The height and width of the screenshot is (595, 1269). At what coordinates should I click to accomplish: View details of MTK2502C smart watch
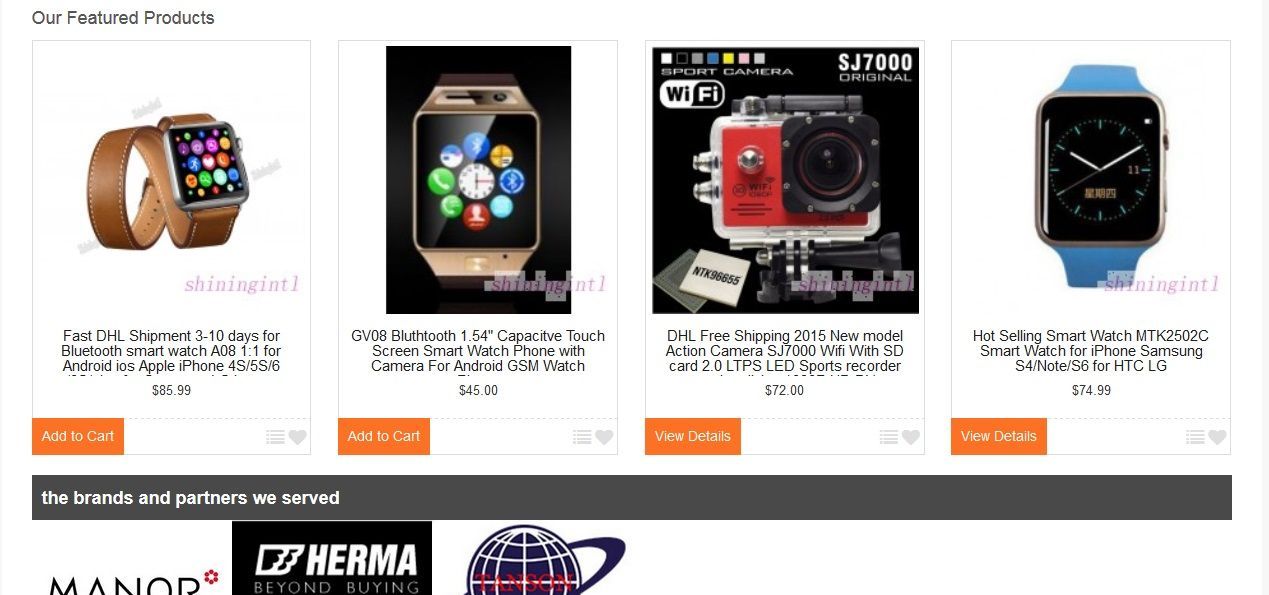coord(999,436)
